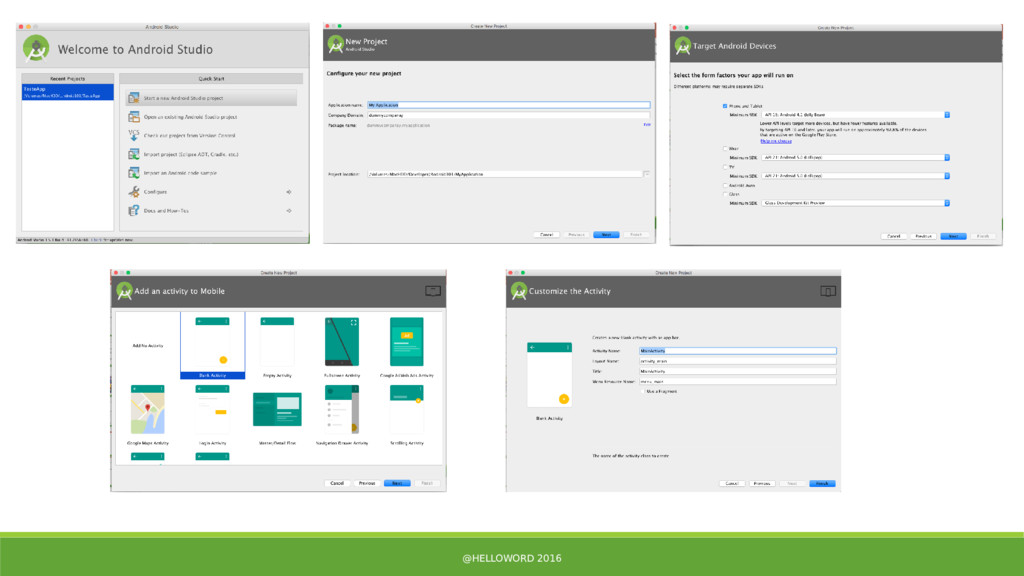The width and height of the screenshot is (1024, 576).
Task: Expand the Configure submenu arrow
Action: point(289,192)
